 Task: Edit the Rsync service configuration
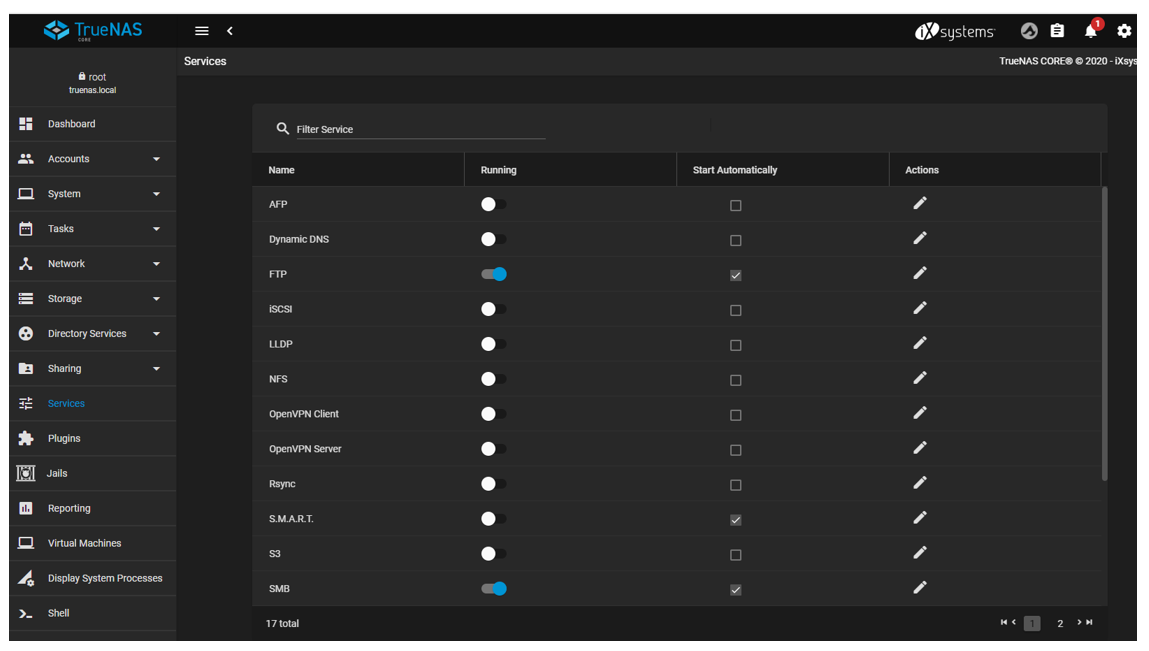pos(920,483)
